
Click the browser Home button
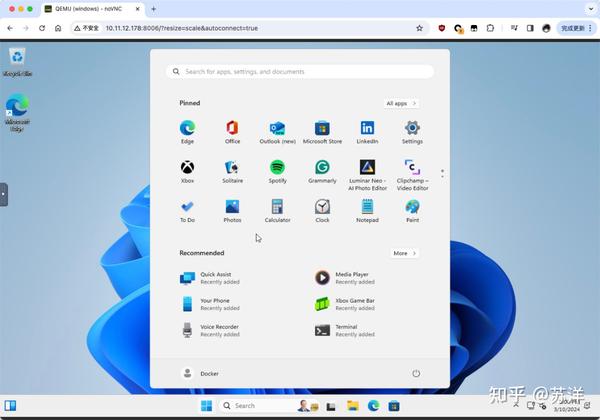58,28
